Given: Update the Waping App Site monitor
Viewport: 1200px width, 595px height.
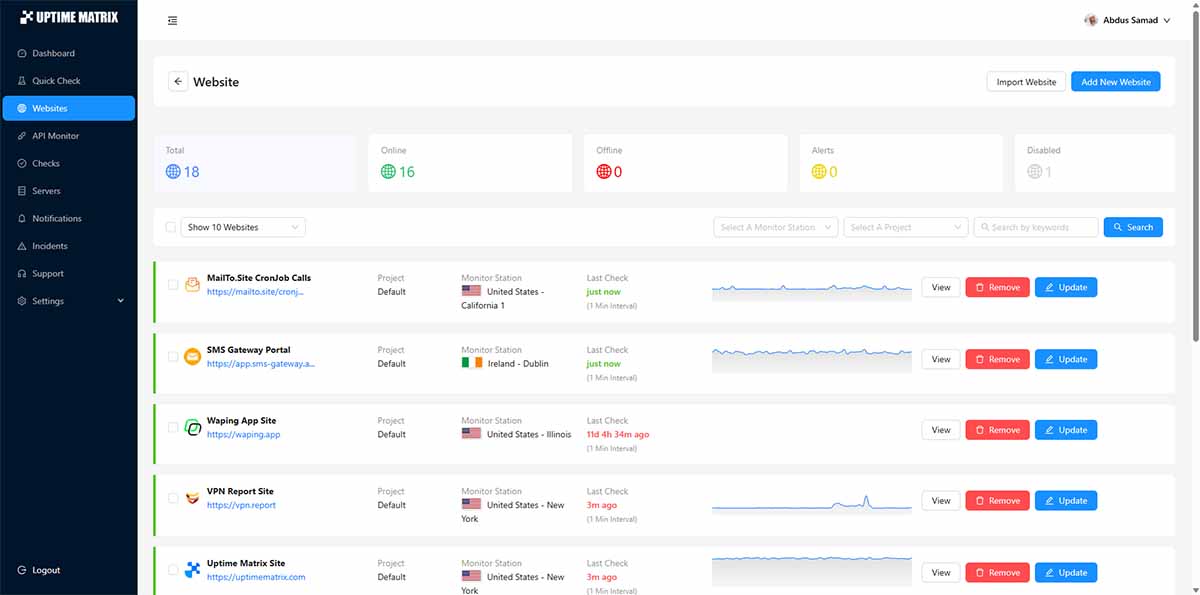Looking at the screenshot, I should (x=1066, y=430).
